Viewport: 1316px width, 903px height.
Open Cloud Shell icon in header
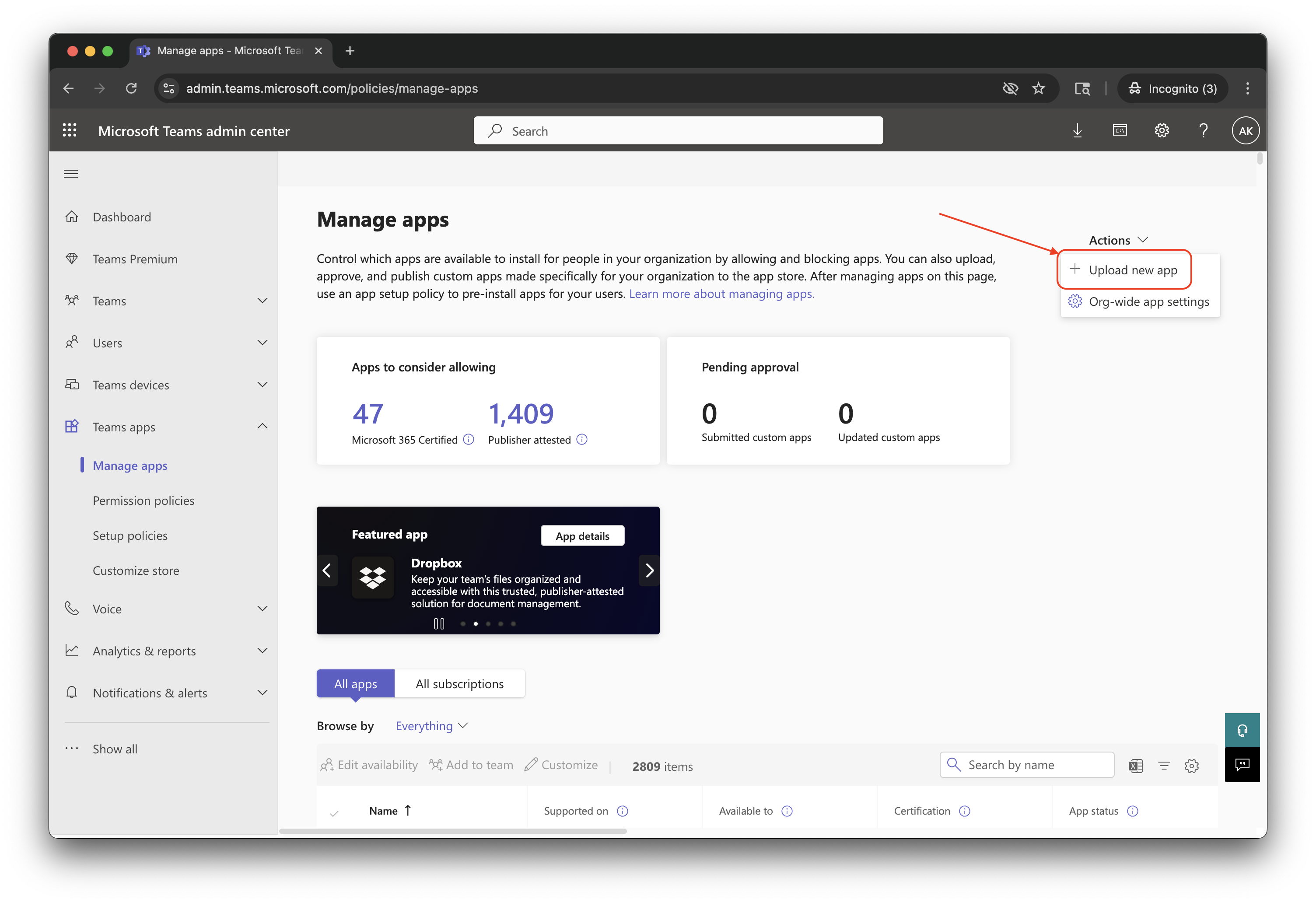tap(1120, 131)
